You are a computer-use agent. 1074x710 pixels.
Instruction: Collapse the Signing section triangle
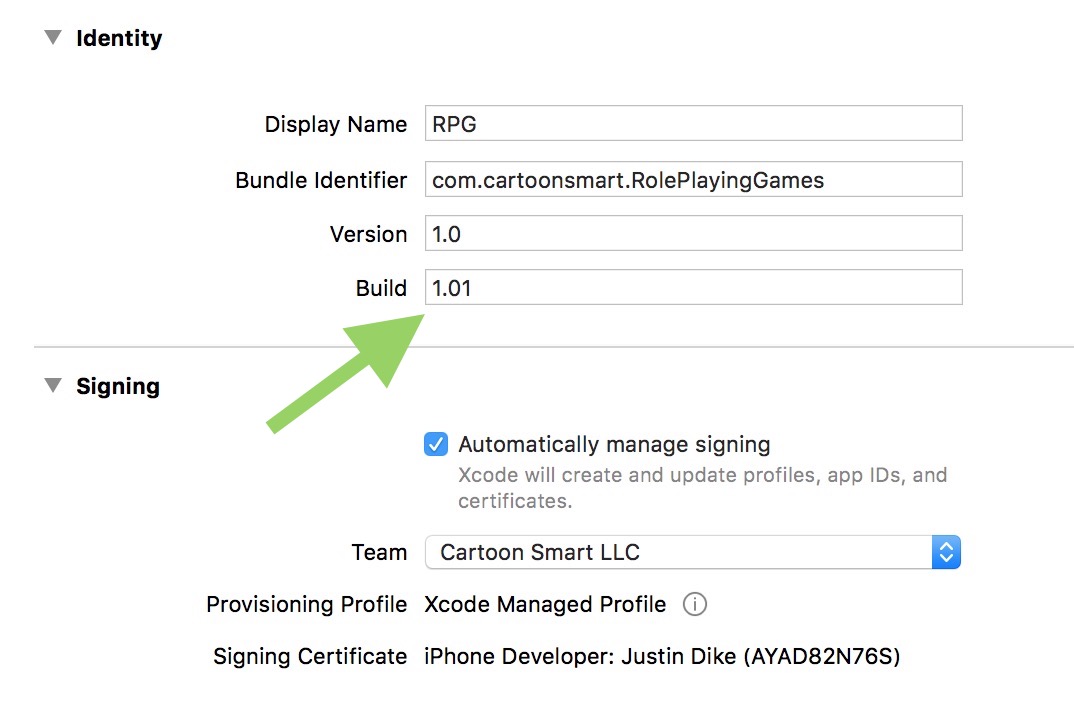[x=52, y=386]
